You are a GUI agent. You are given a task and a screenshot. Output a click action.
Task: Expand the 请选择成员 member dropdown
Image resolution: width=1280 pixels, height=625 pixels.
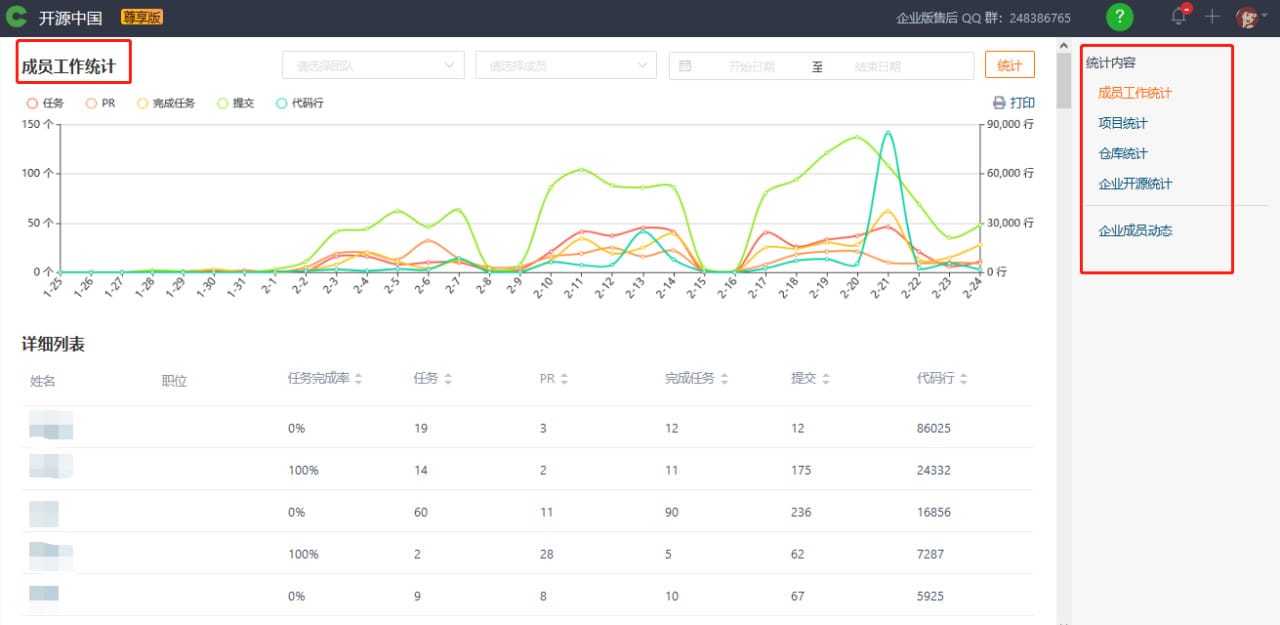(x=565, y=66)
